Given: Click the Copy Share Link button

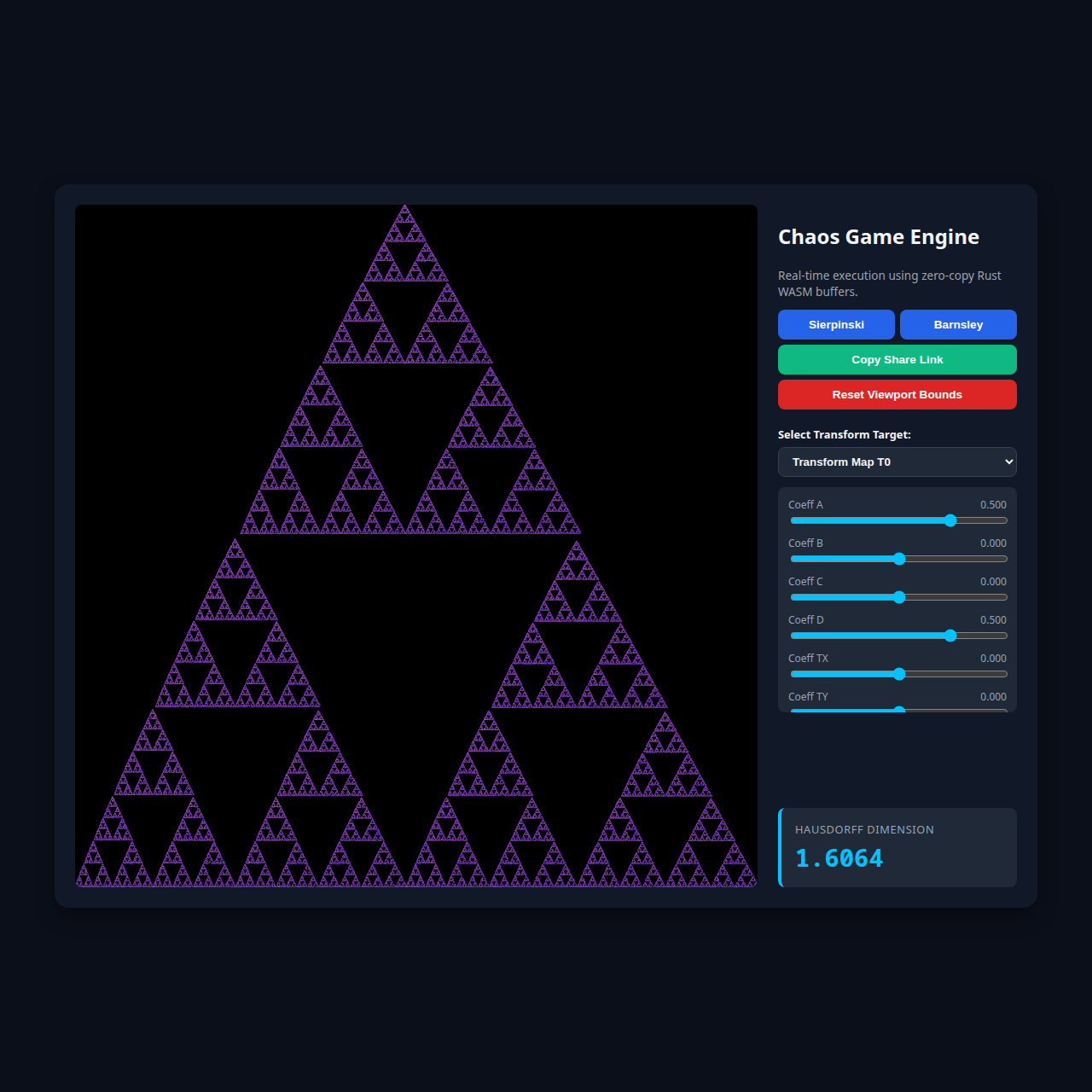Looking at the screenshot, I should [x=897, y=359].
